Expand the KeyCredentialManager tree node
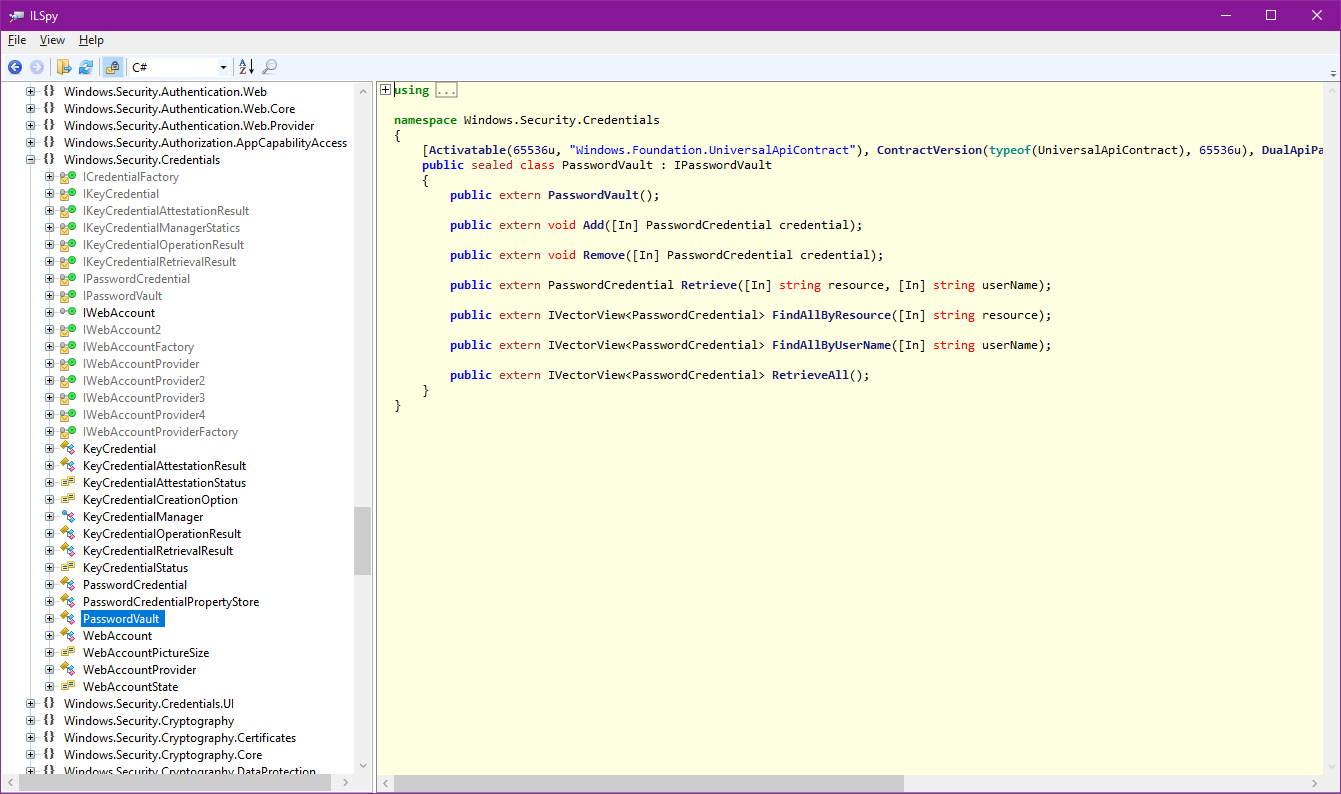This screenshot has height=794, width=1341. point(50,517)
